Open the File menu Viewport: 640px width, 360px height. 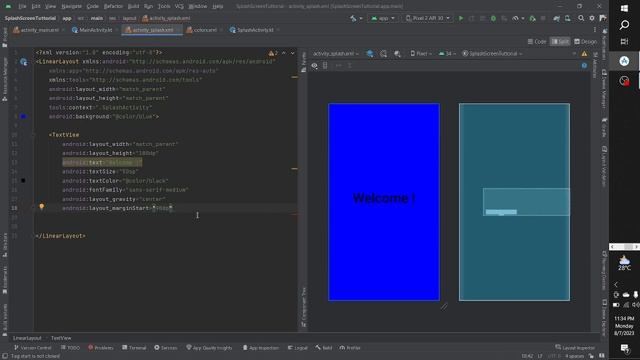(22, 6)
